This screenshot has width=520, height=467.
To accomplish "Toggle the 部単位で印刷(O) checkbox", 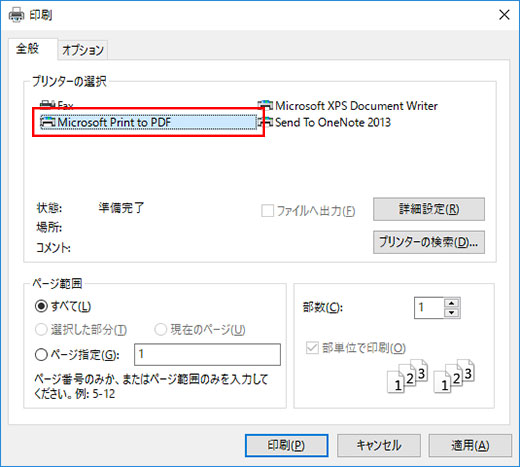I will tap(312, 348).
